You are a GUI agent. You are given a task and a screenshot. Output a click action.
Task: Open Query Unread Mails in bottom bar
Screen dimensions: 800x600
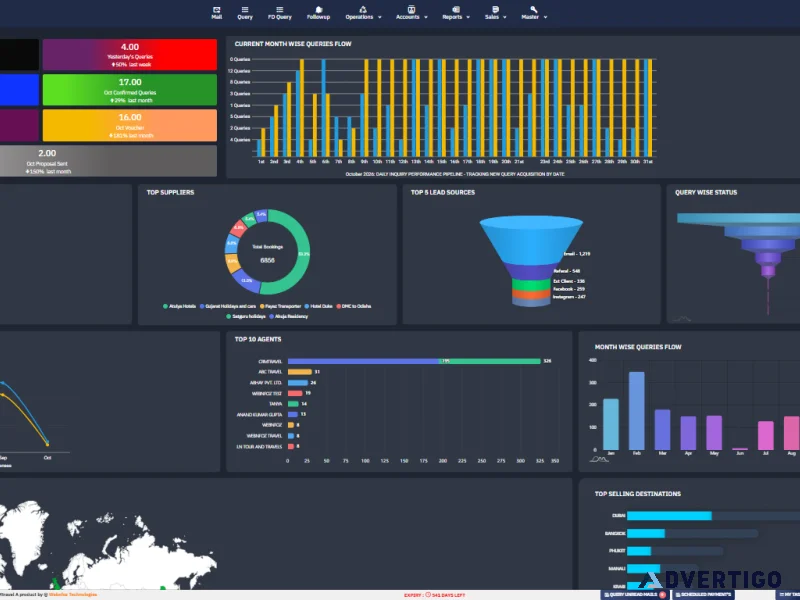(x=634, y=595)
